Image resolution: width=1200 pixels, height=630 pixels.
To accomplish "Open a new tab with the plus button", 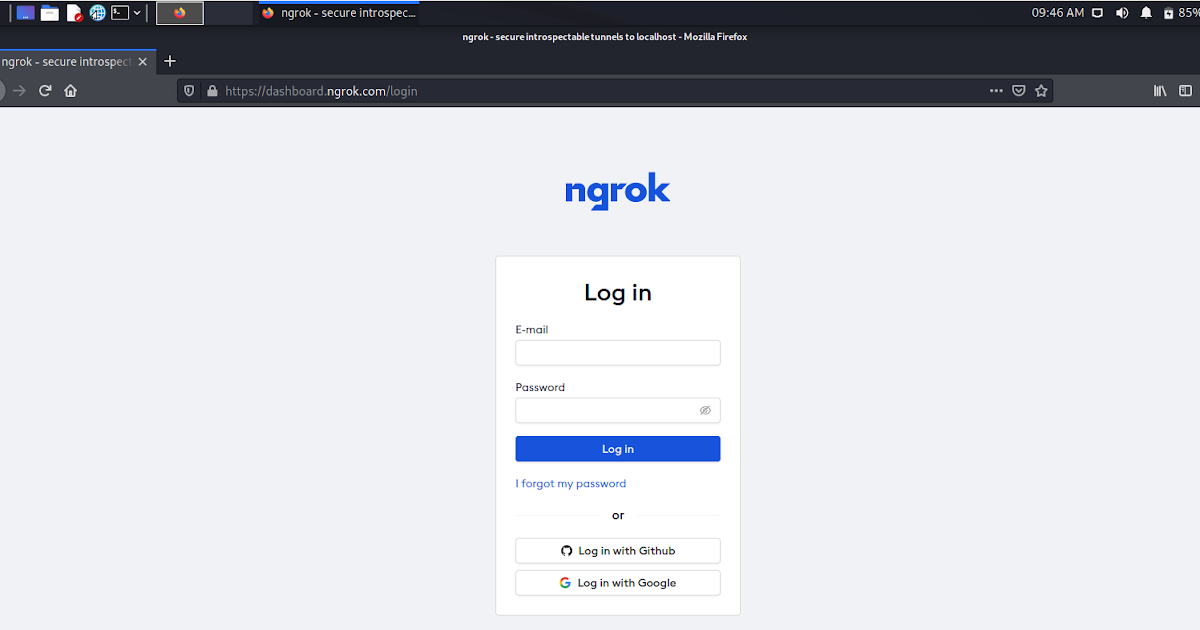I will coord(169,61).
